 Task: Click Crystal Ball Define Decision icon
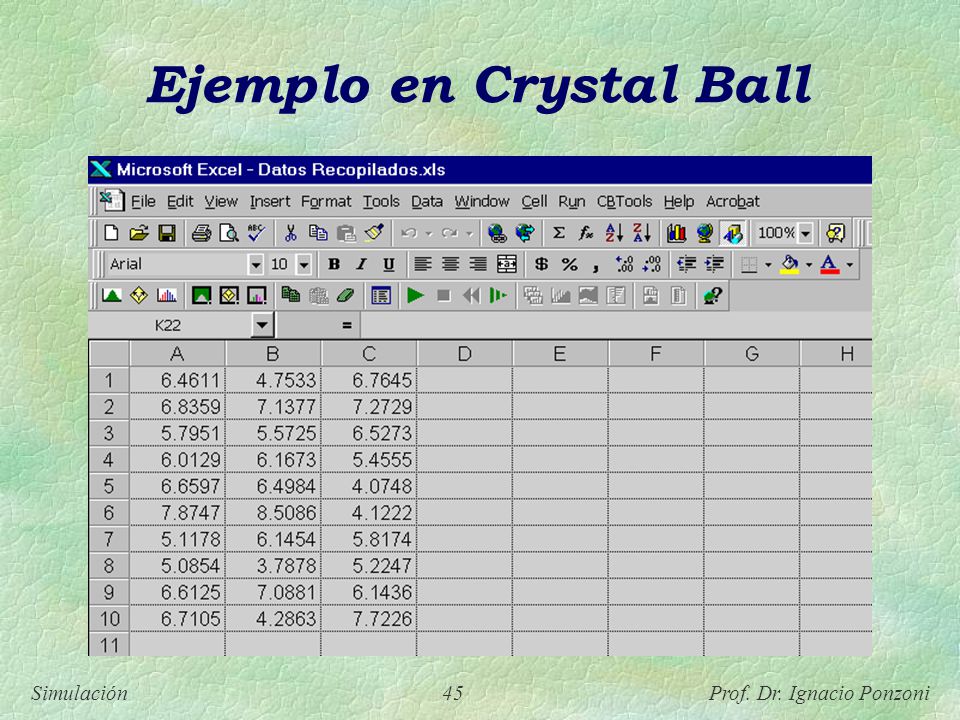point(139,296)
